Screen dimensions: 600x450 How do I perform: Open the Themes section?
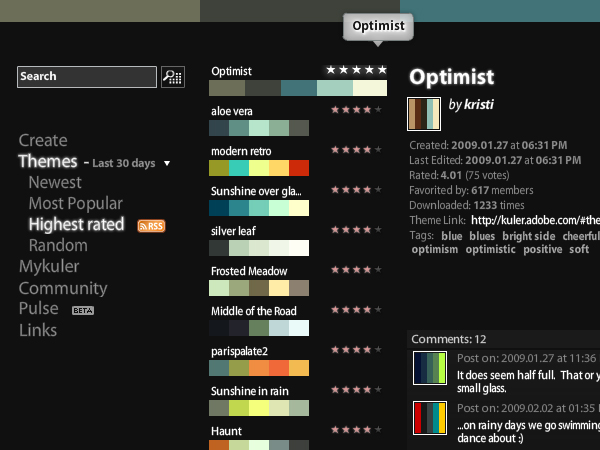47,161
